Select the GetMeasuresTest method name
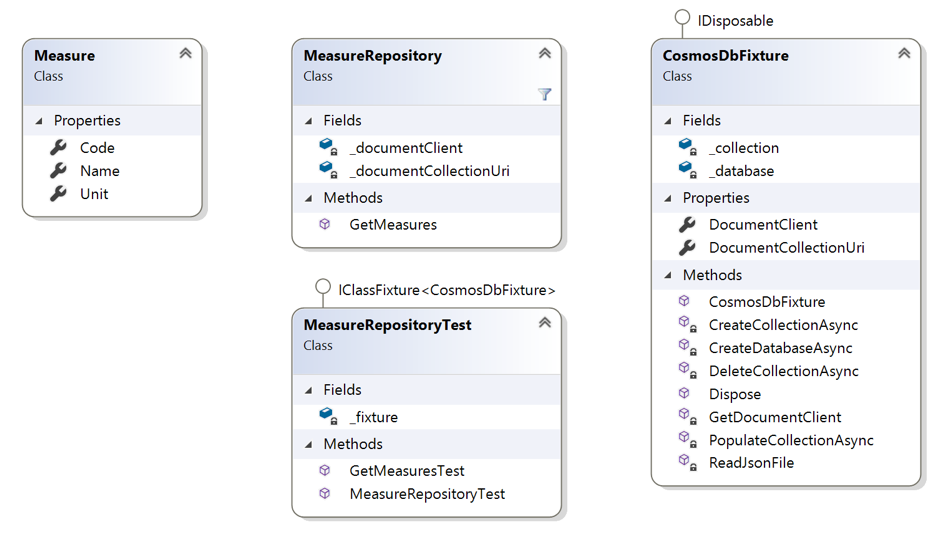The height and width of the screenshot is (539, 940). [407, 471]
